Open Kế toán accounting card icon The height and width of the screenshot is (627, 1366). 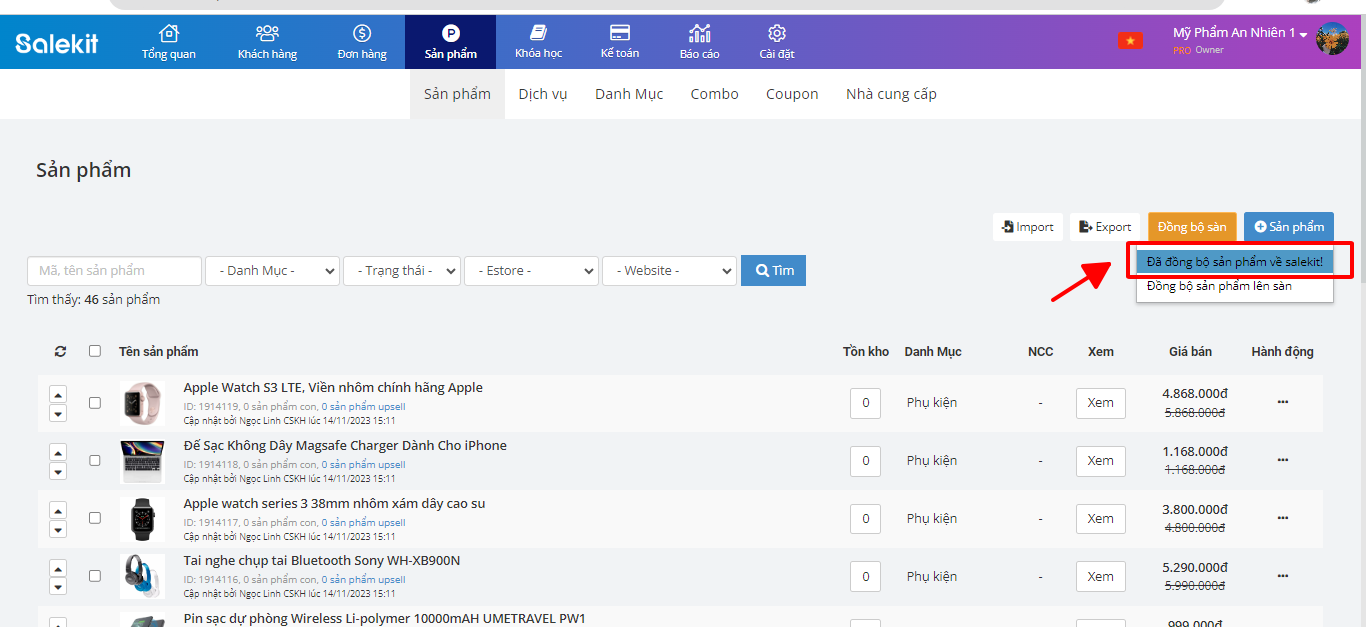click(619, 33)
